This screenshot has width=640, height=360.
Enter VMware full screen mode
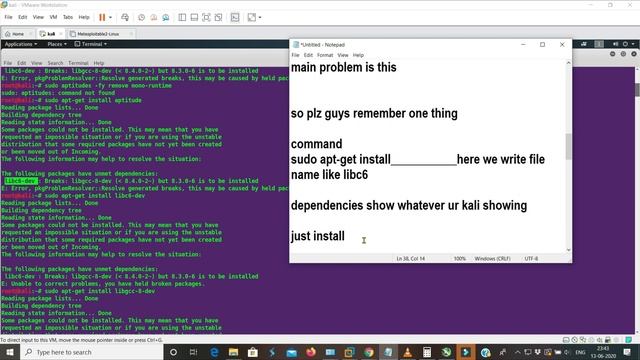click(206, 17)
